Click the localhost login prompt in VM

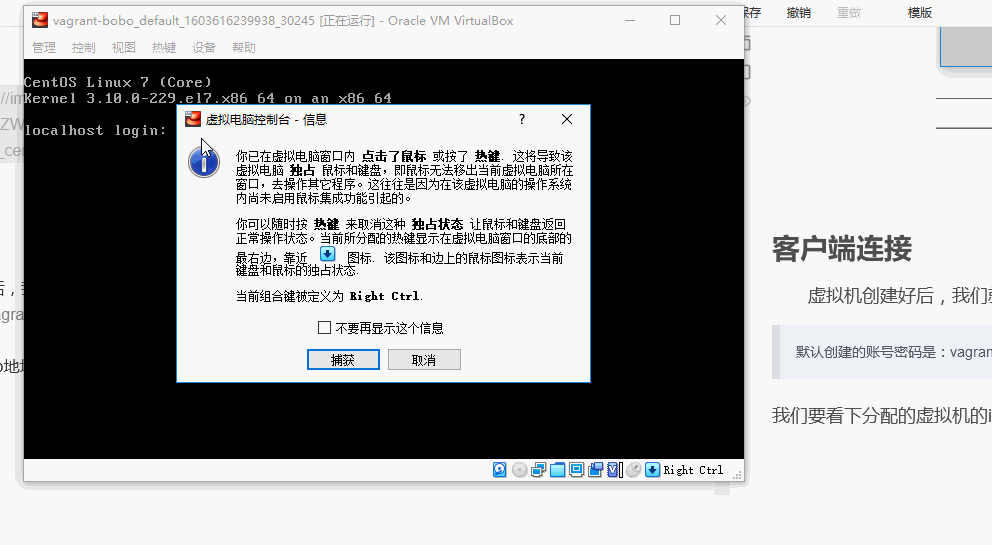pyautogui.click(x=96, y=130)
